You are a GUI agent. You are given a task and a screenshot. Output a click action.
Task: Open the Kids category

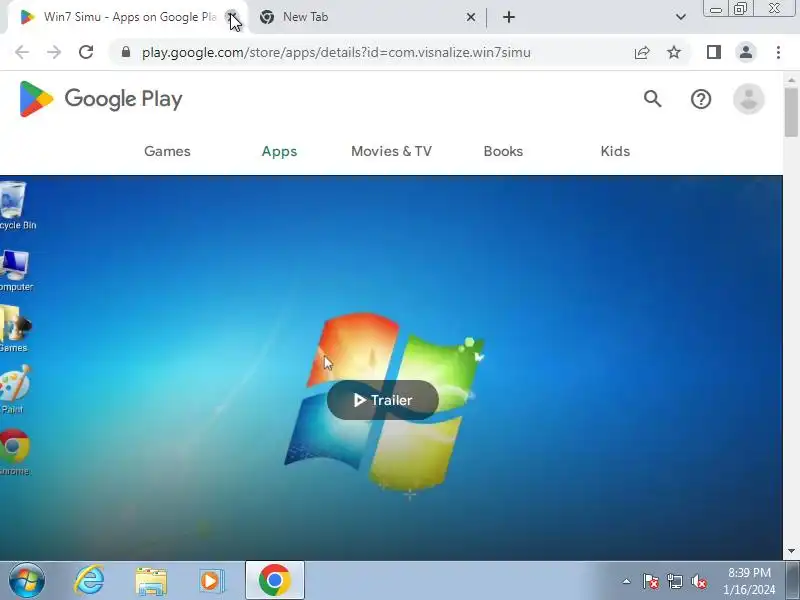pos(615,152)
